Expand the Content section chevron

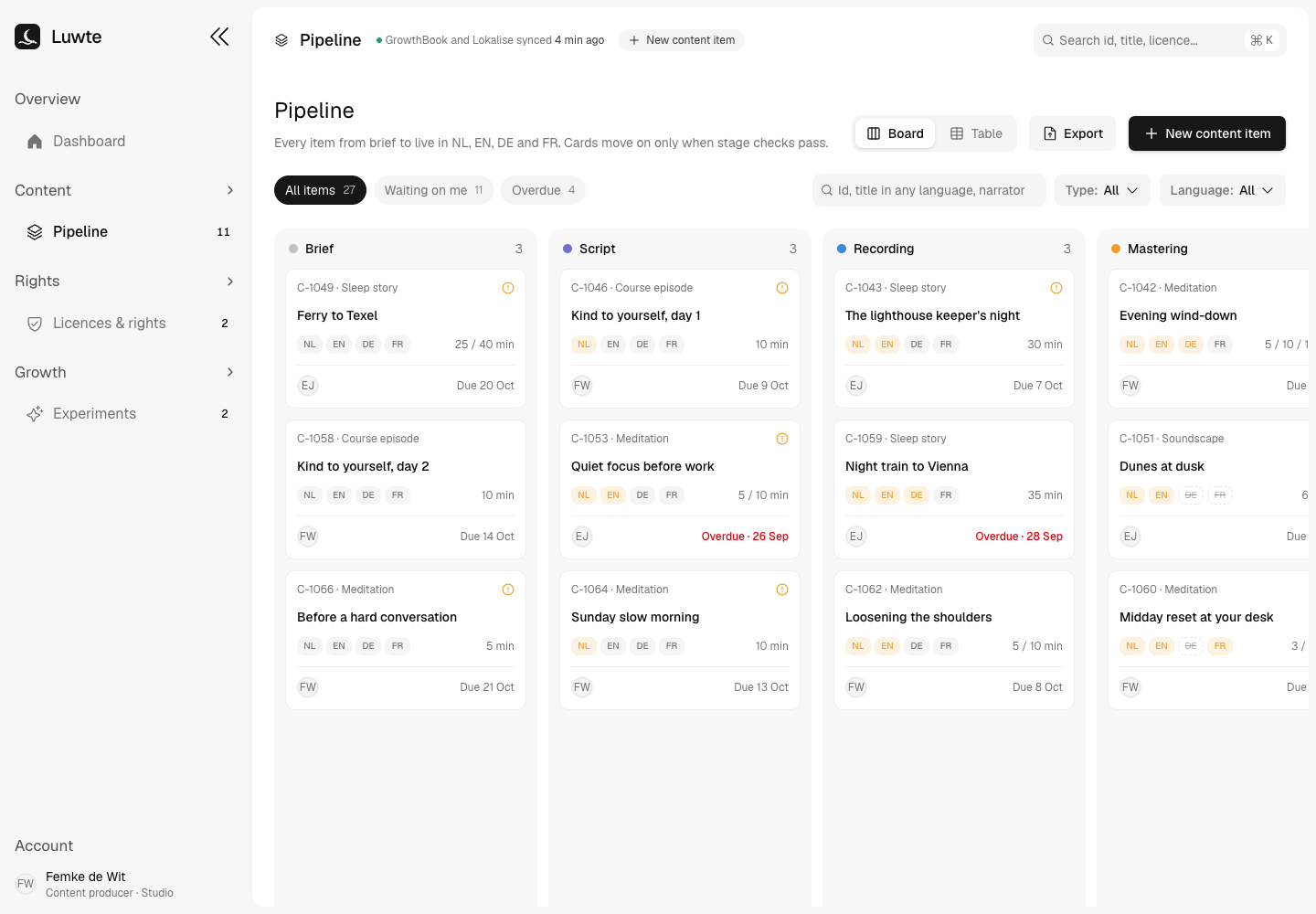point(230,190)
